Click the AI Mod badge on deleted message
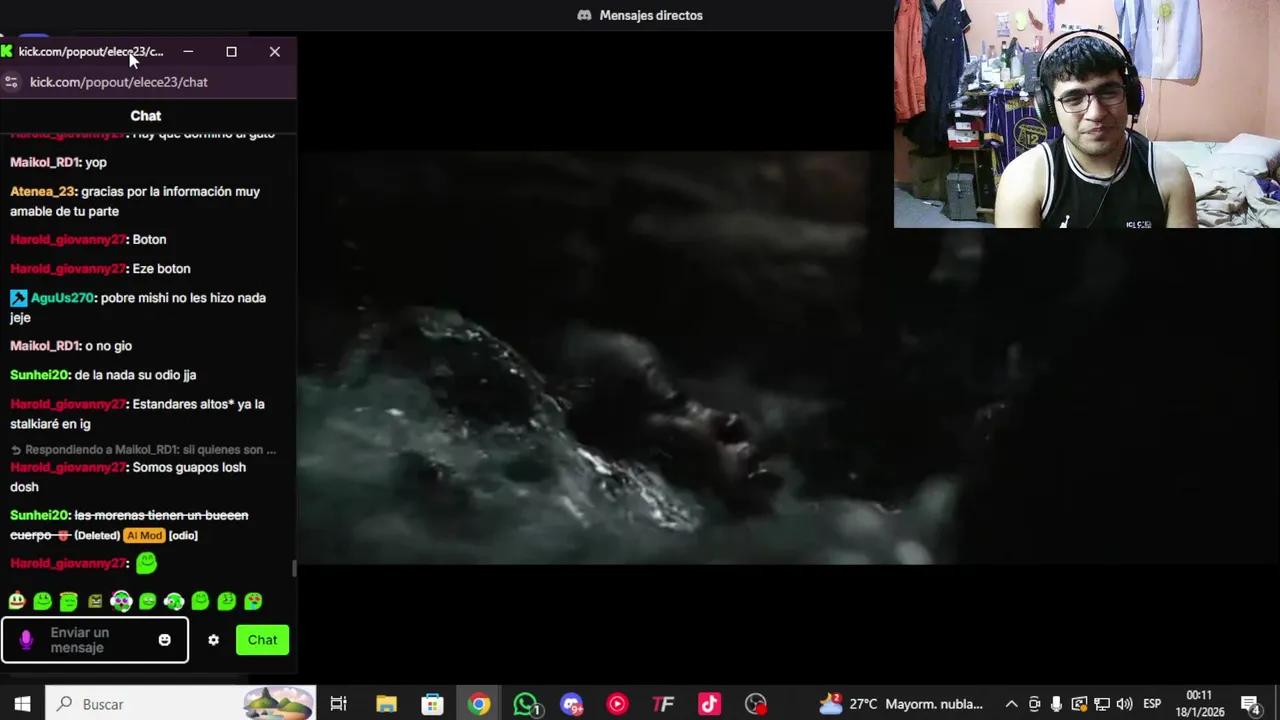The width and height of the screenshot is (1280, 720). [x=144, y=536]
